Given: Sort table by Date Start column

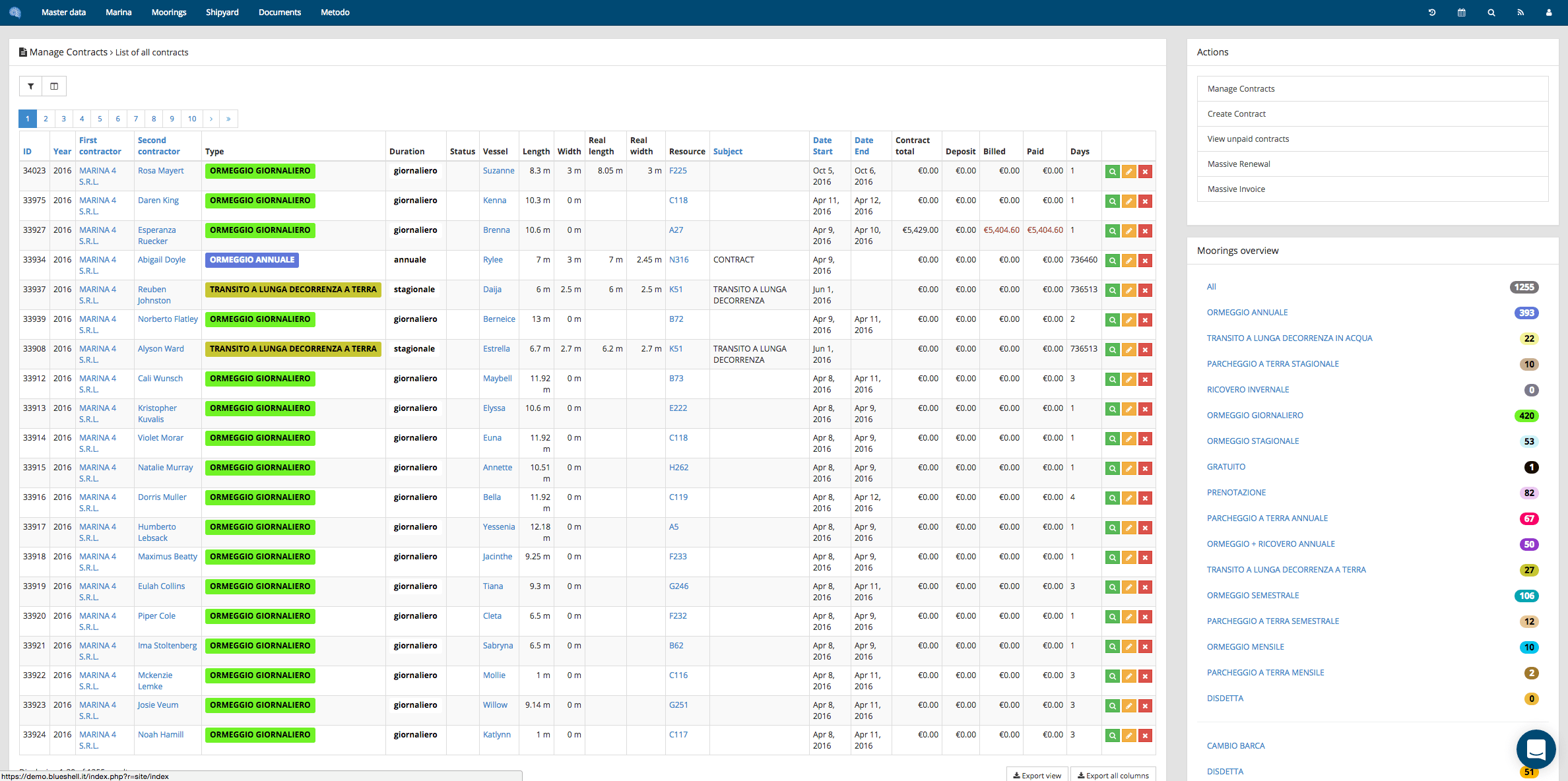Looking at the screenshot, I should pyautogui.click(x=822, y=146).
